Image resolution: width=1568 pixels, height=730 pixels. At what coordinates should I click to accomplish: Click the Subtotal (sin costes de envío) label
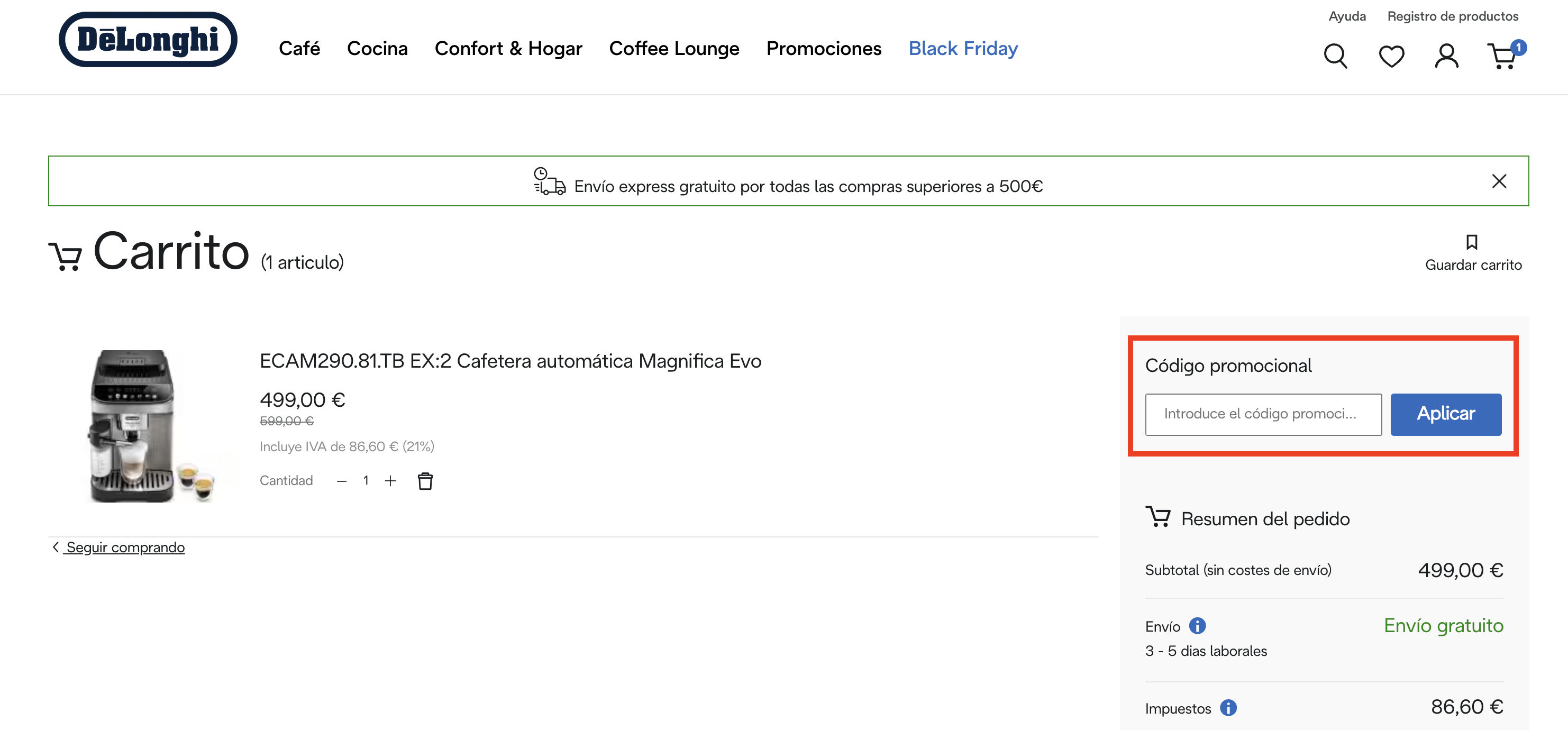(1238, 570)
